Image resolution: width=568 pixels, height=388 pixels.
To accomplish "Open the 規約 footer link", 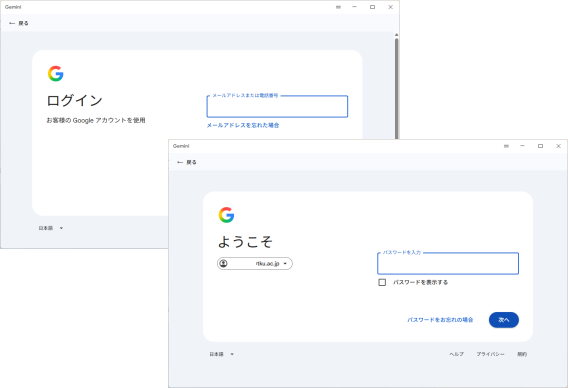I will point(522,354).
